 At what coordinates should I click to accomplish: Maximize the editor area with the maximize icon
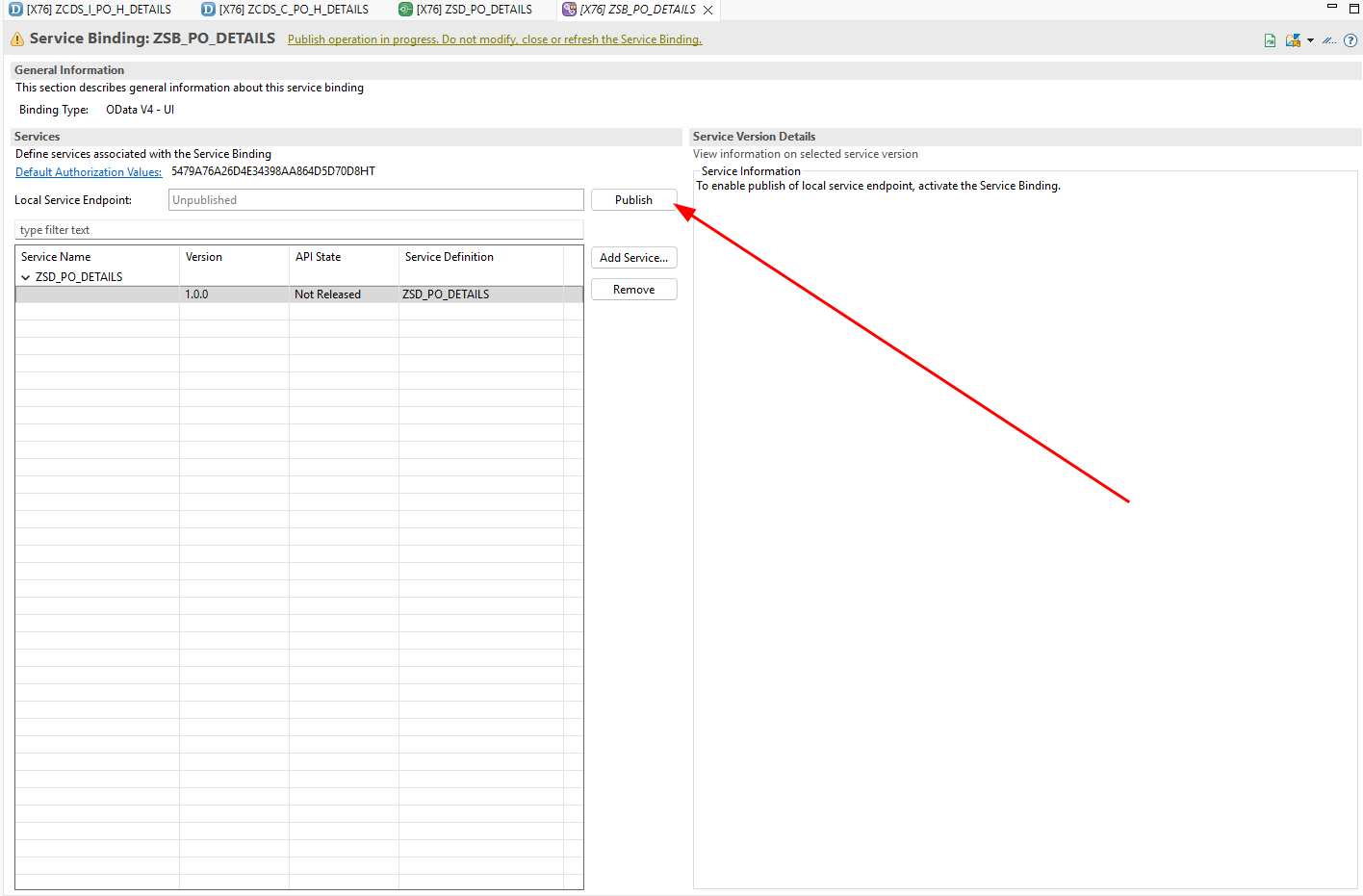tap(1353, 8)
